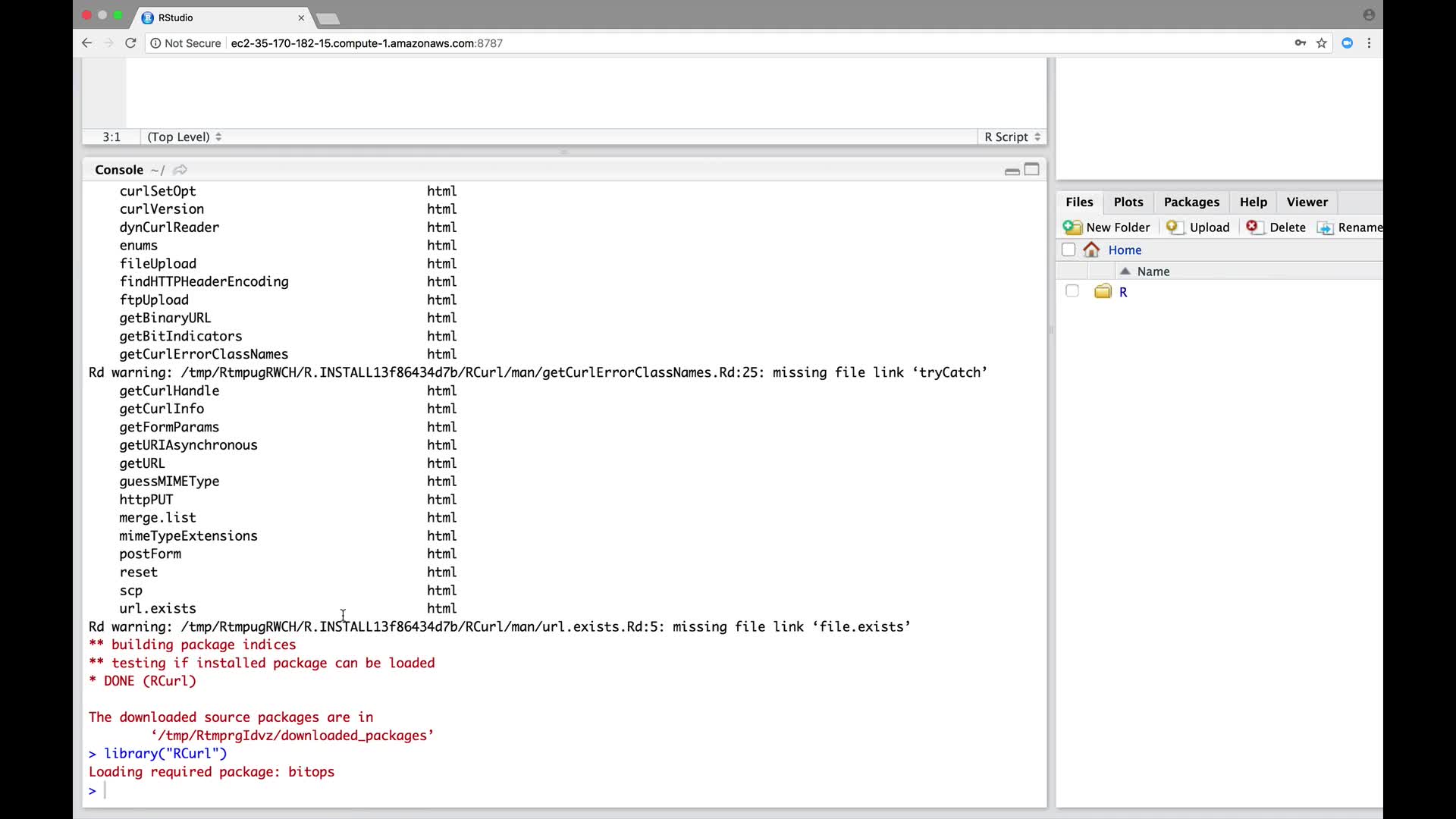Toggle select-all checkbox beside Home

coord(1068,249)
